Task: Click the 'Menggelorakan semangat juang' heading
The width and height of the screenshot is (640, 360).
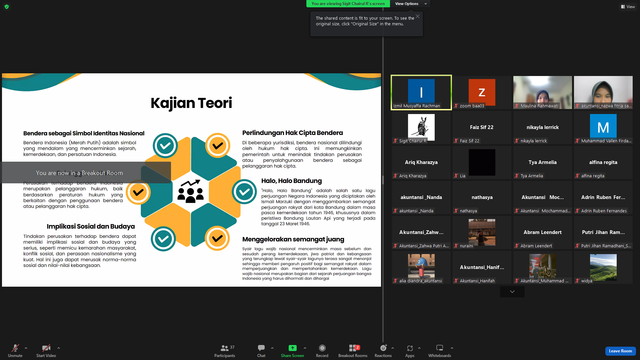Action: pyautogui.click(x=293, y=239)
